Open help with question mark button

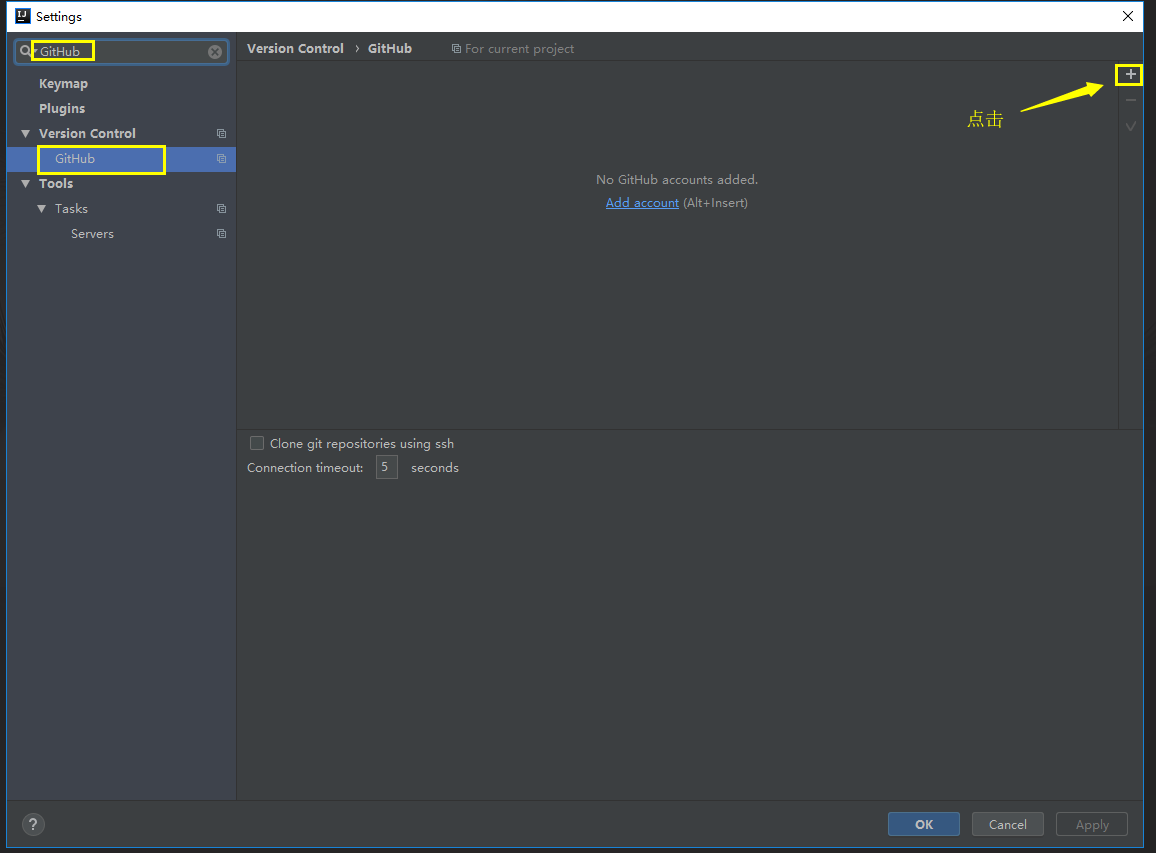coord(33,824)
